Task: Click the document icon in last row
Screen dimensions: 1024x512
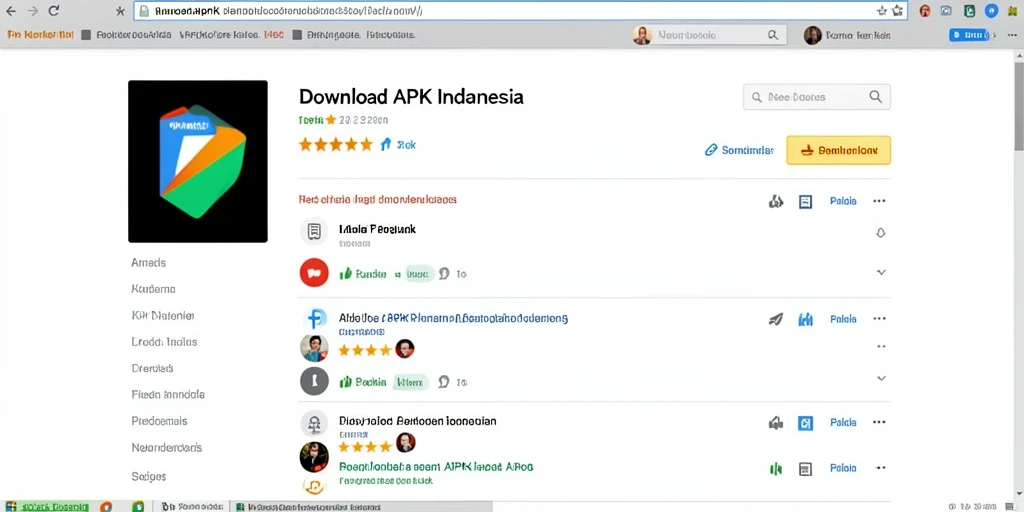Action: click(806, 468)
